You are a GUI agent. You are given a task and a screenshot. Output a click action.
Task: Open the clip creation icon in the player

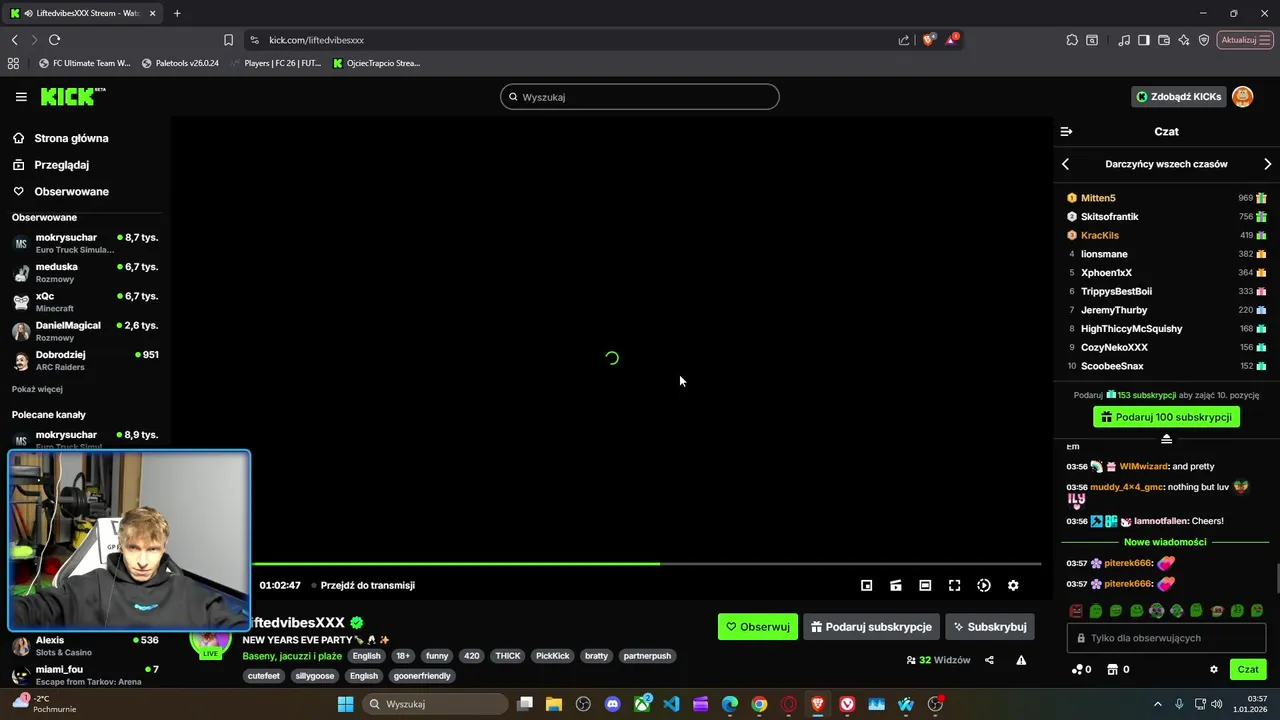(896, 586)
